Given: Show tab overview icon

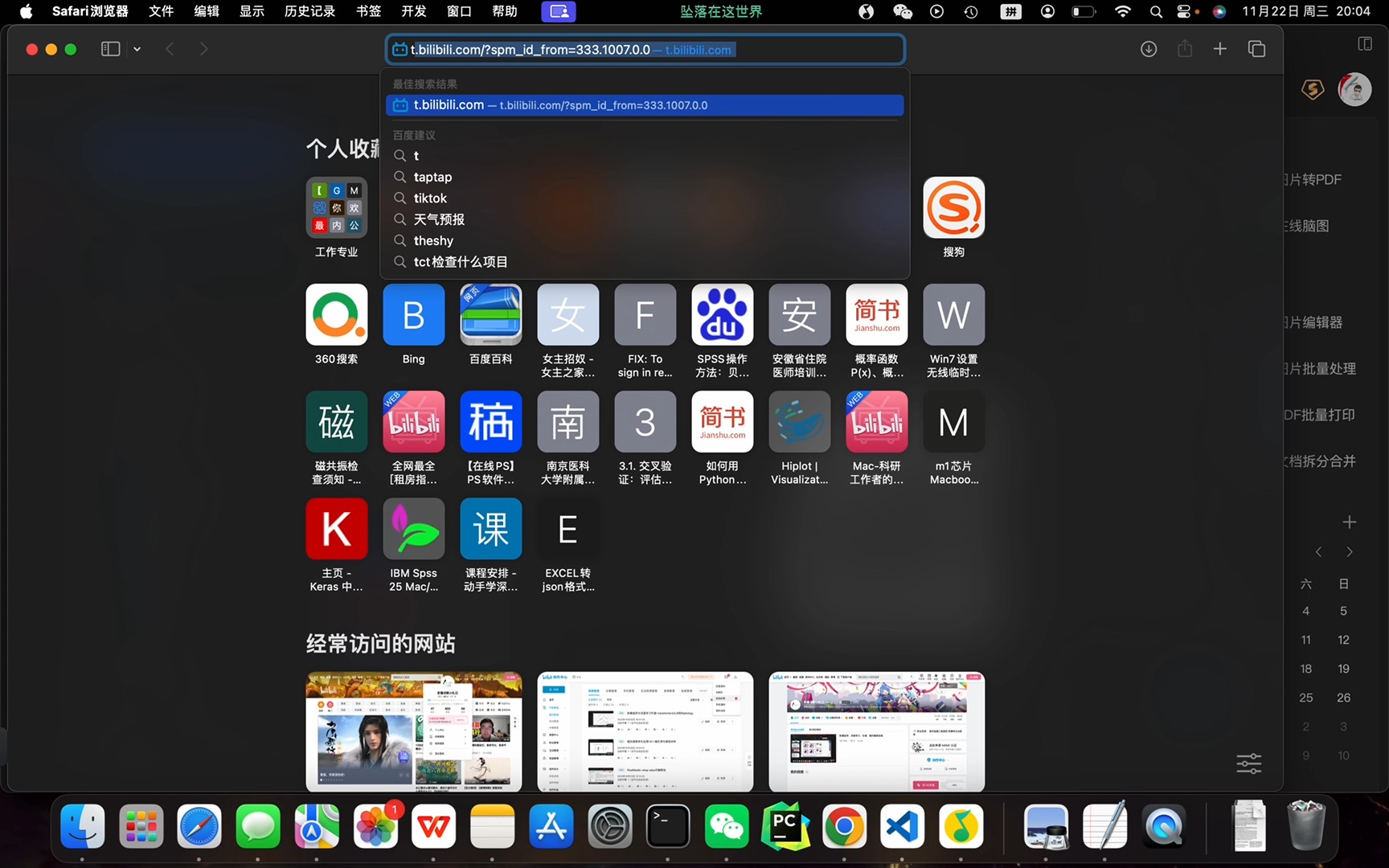Looking at the screenshot, I should (1256, 49).
